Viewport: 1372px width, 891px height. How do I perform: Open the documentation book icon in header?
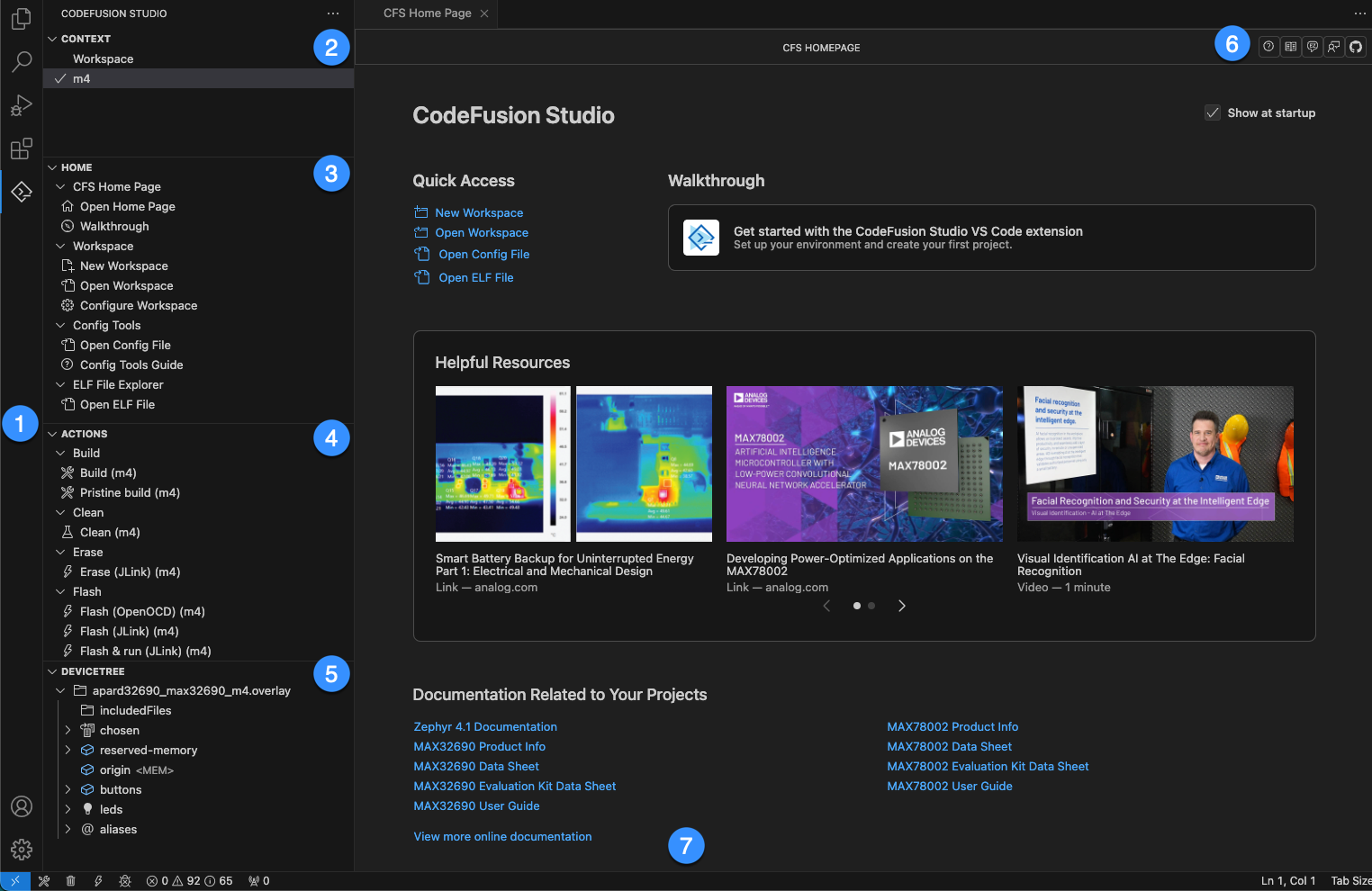click(x=1291, y=47)
